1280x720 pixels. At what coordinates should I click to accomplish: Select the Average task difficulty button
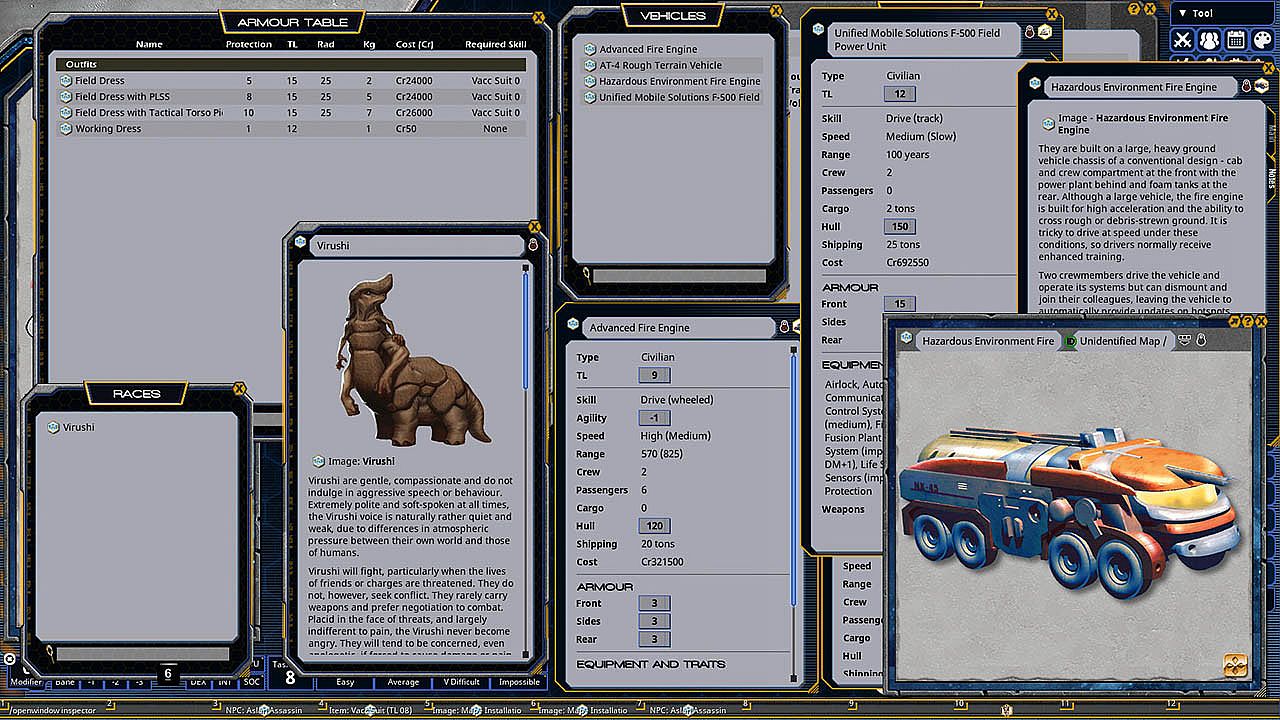pos(404,682)
